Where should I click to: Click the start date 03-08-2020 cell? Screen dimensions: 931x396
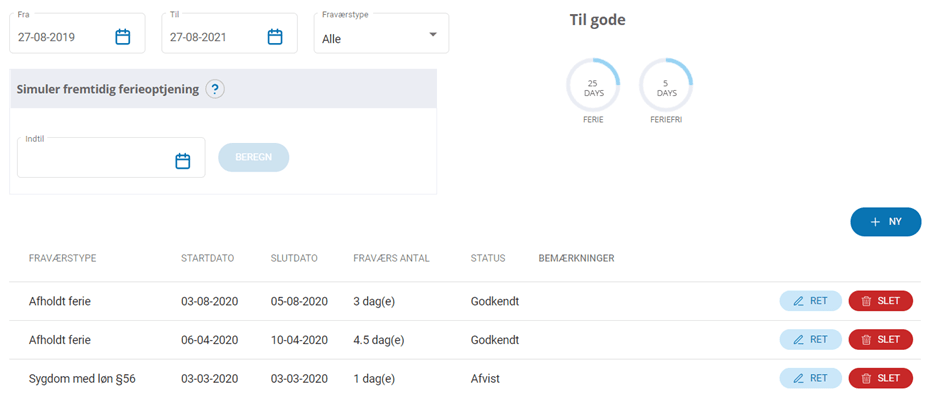(210, 302)
